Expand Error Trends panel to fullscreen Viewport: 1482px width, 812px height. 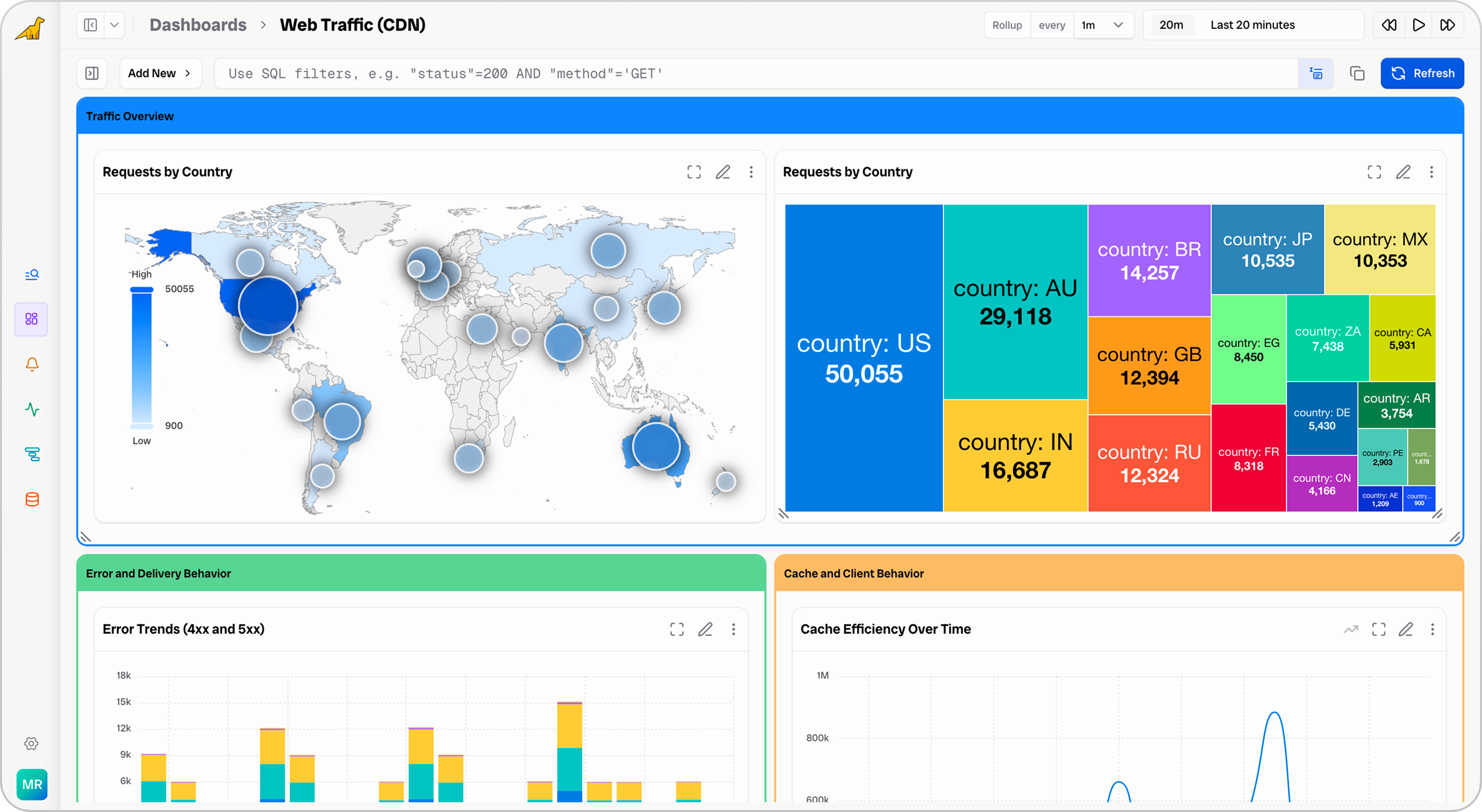pos(676,629)
